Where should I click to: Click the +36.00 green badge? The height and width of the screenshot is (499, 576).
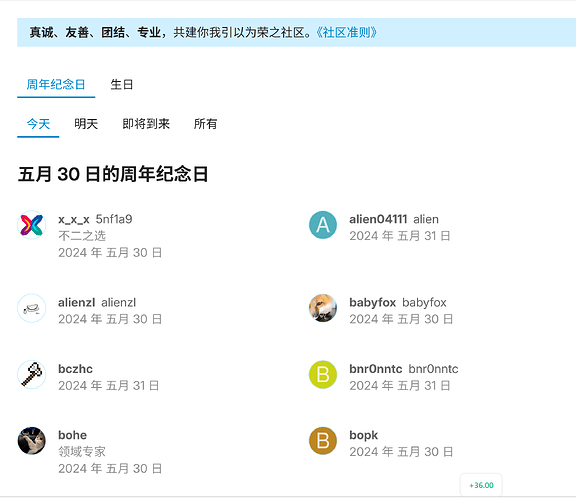(481, 485)
